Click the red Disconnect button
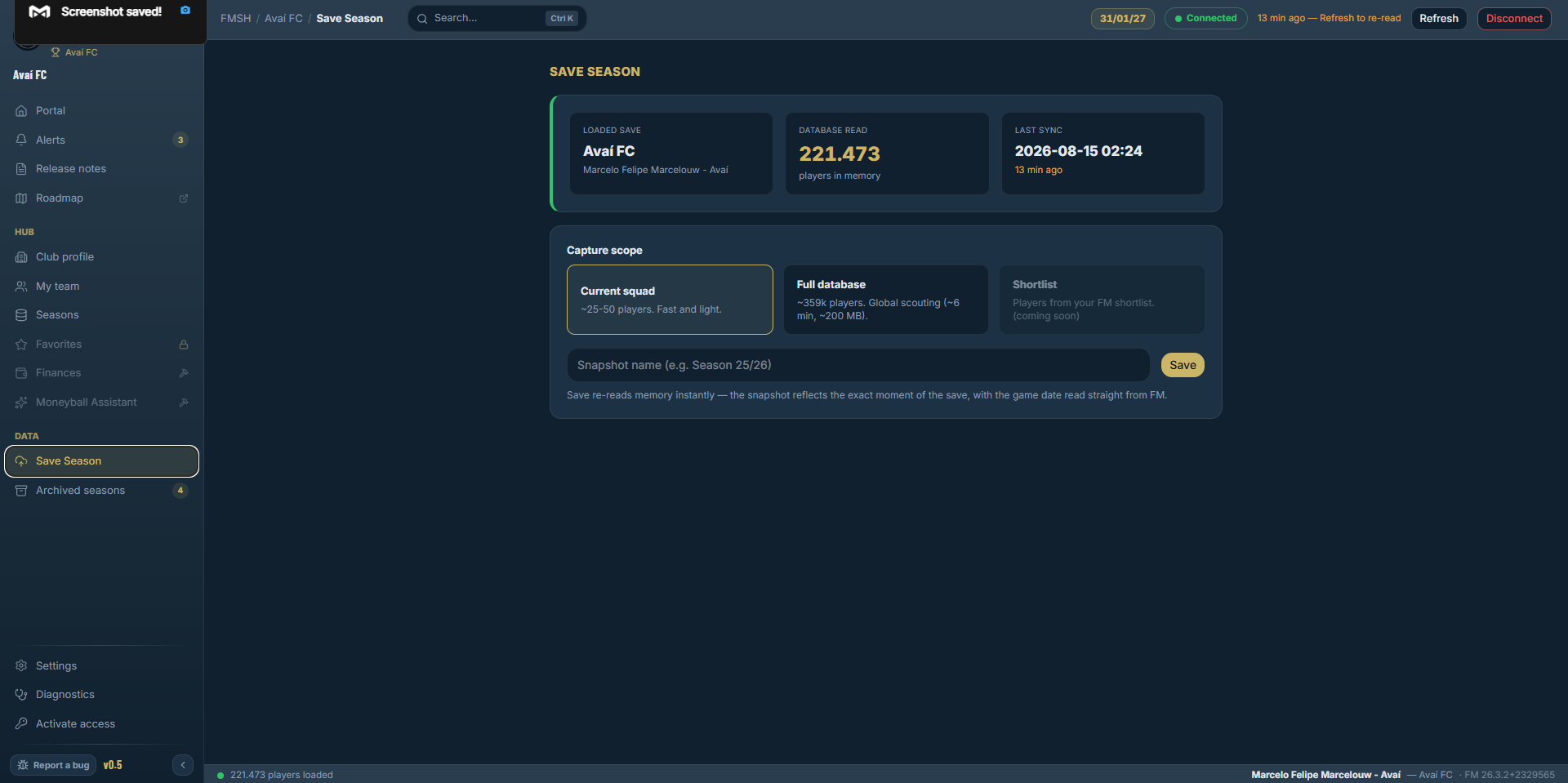 point(1514,19)
